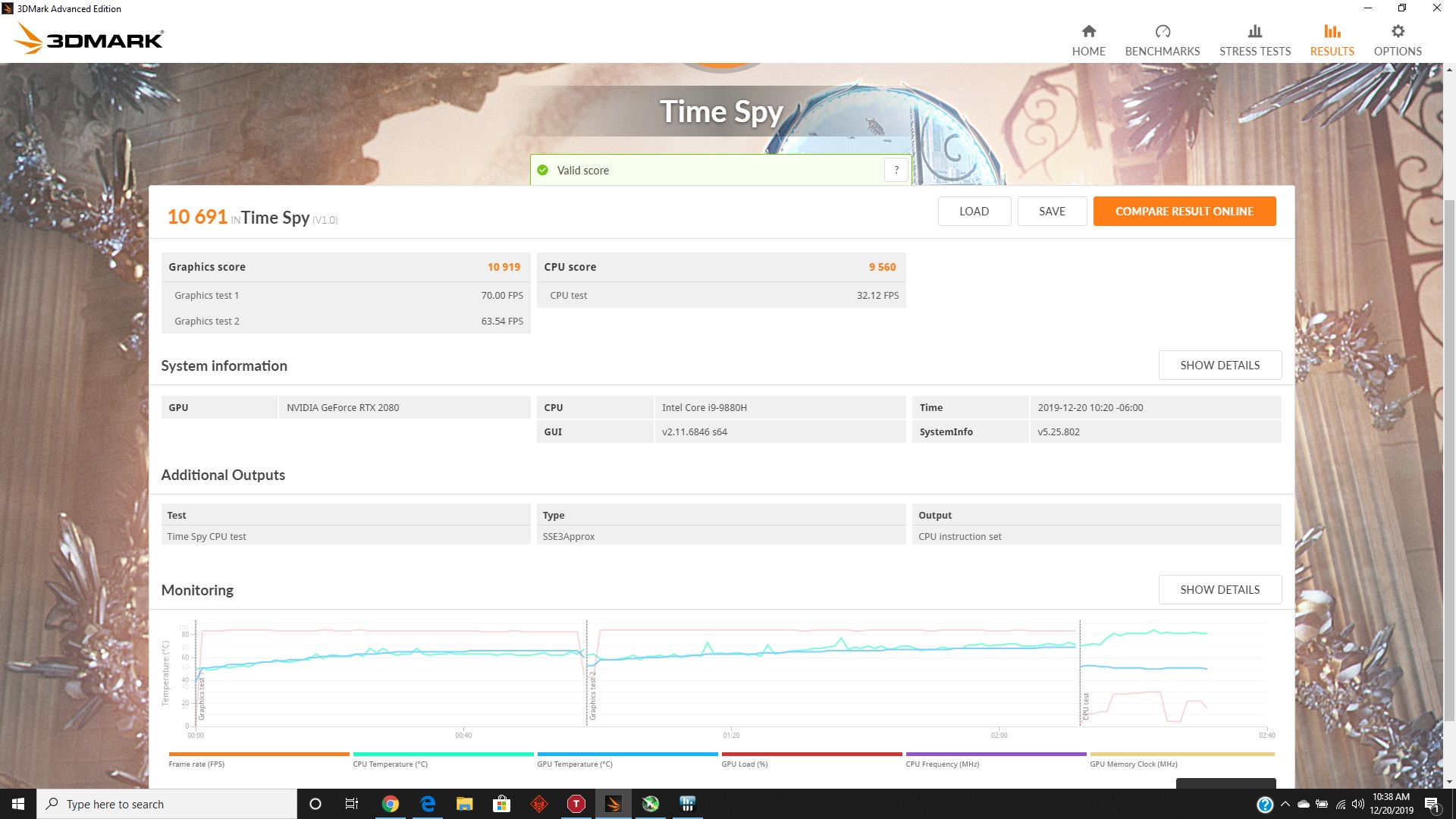Viewport: 1456px width, 819px height.
Task: Open the blue grid taskbar app
Action: tap(688, 804)
